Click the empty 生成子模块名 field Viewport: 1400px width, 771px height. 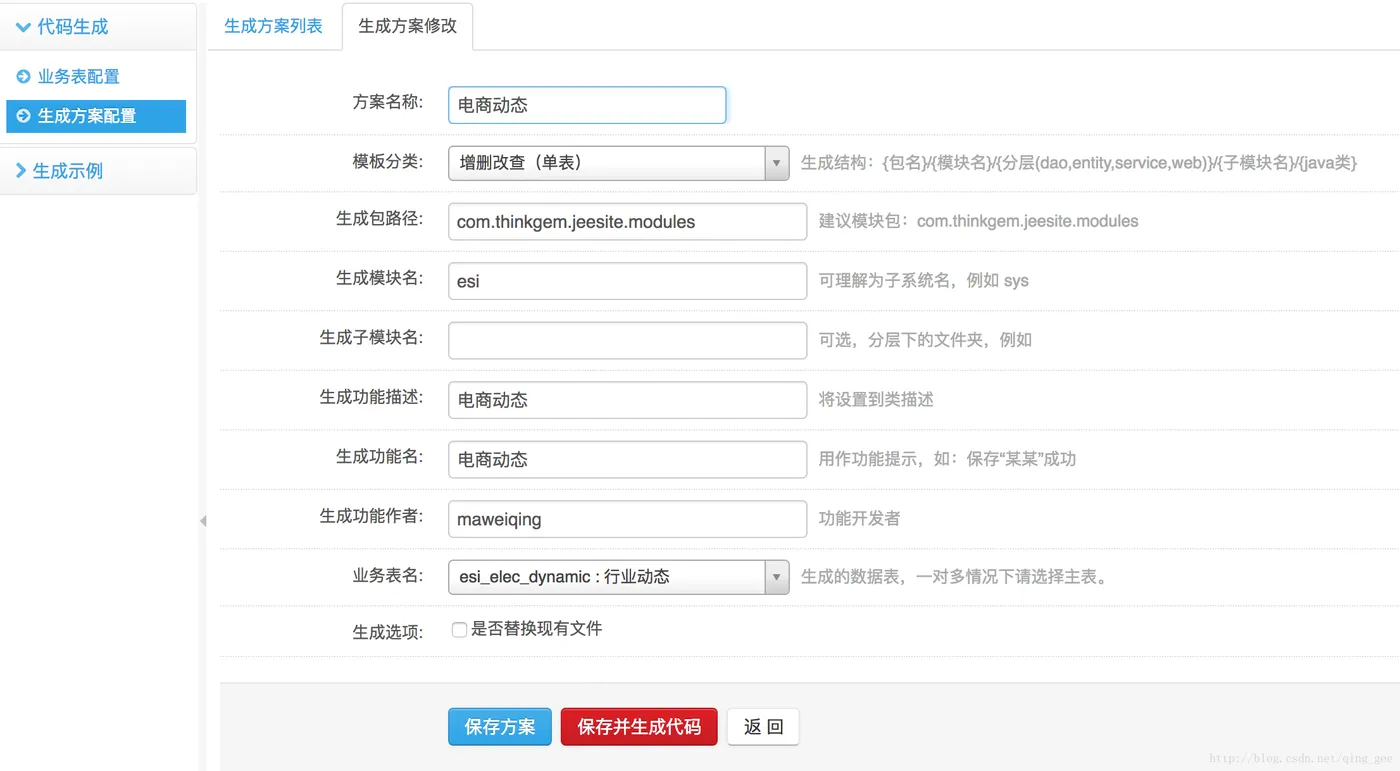point(627,340)
